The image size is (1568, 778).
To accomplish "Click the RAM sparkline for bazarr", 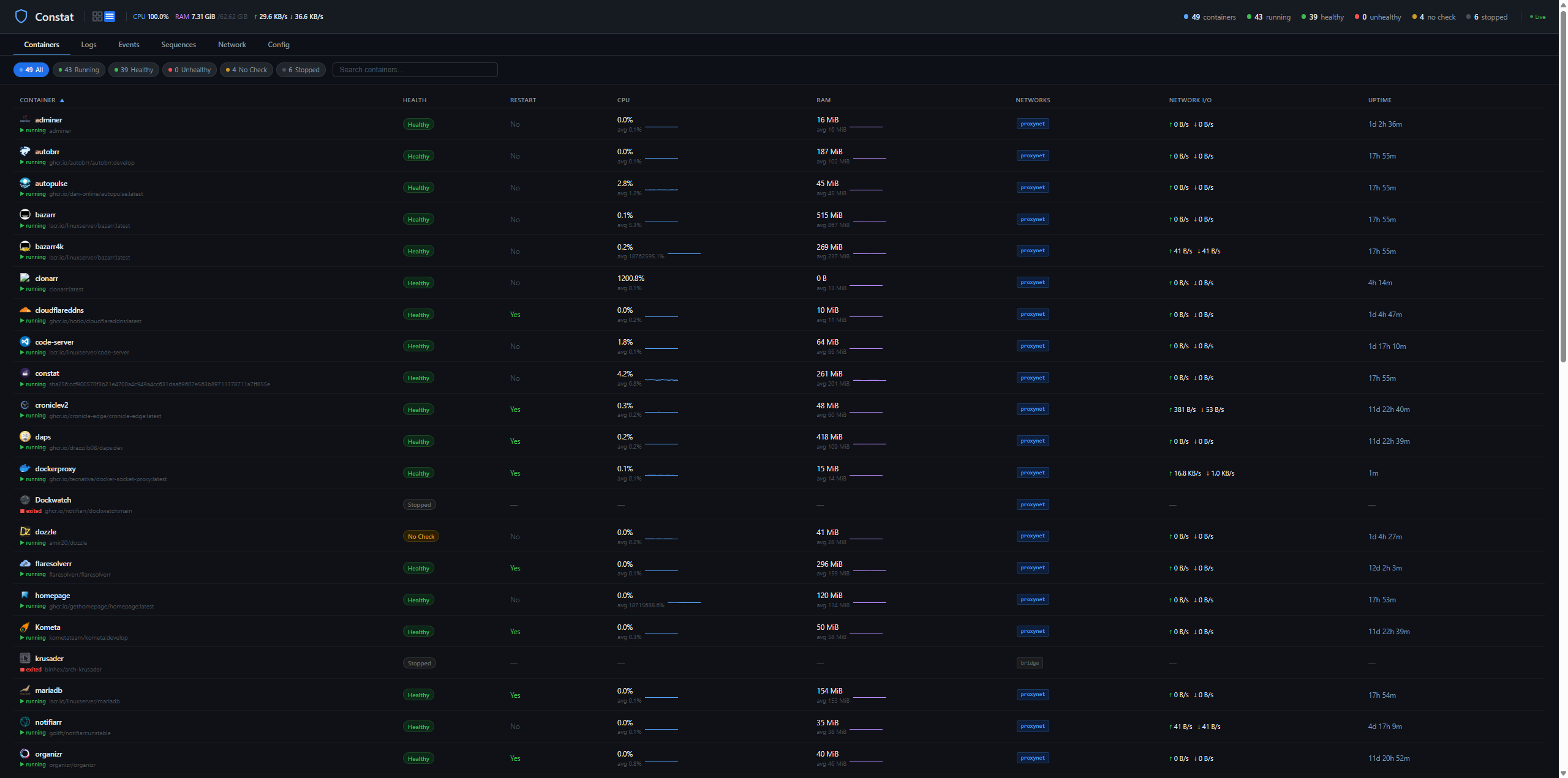I will pos(870,221).
